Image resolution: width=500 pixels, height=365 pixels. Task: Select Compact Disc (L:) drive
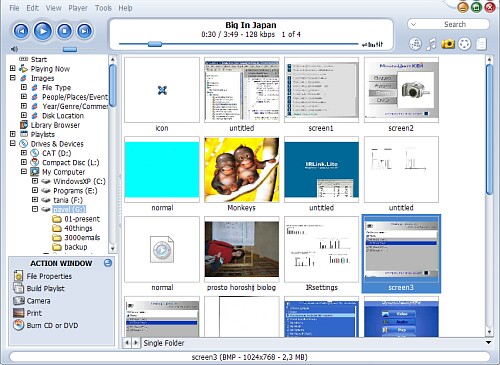[71, 162]
